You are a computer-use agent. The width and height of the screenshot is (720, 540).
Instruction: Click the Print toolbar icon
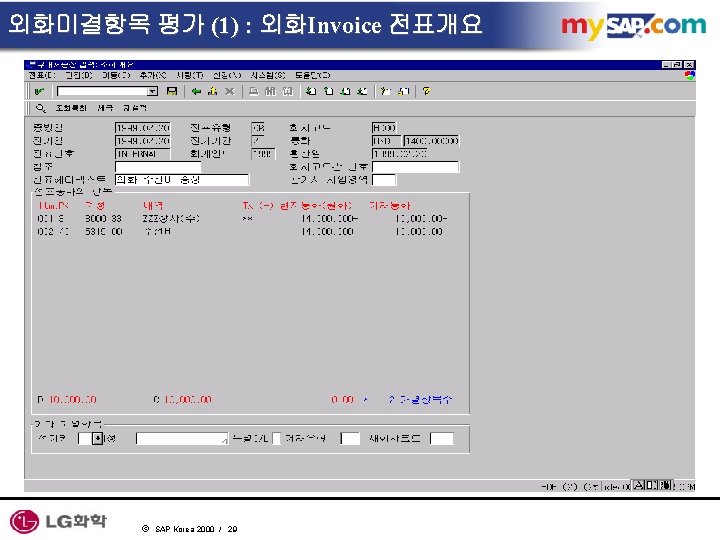point(253,91)
